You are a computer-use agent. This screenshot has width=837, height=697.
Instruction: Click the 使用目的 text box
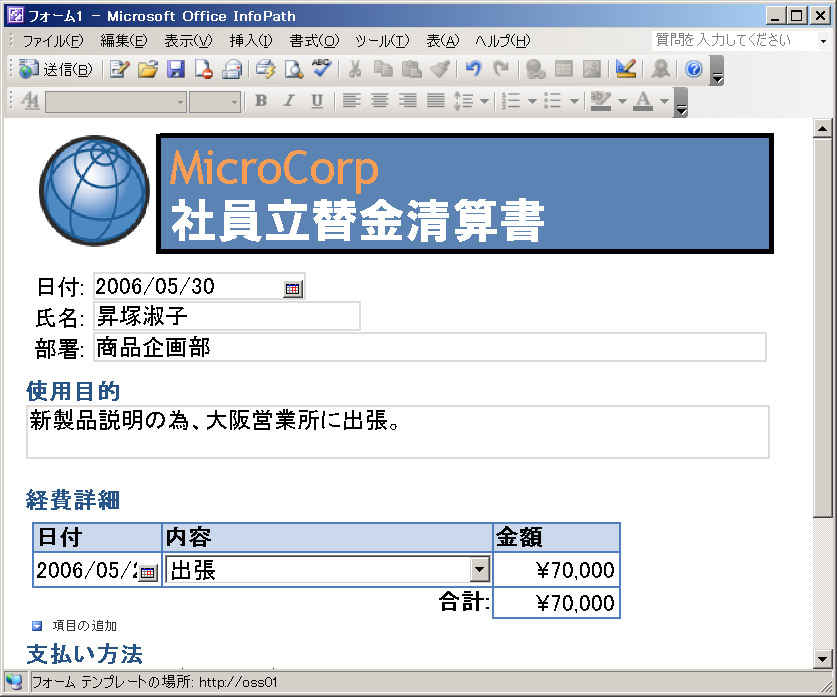398,432
